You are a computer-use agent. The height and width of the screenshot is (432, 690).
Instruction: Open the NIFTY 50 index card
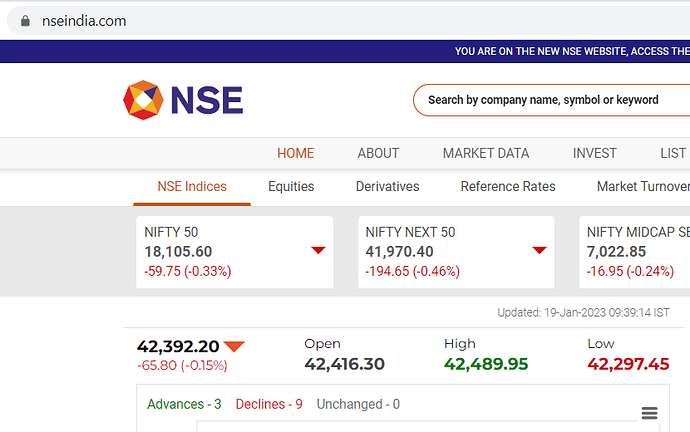[235, 252]
